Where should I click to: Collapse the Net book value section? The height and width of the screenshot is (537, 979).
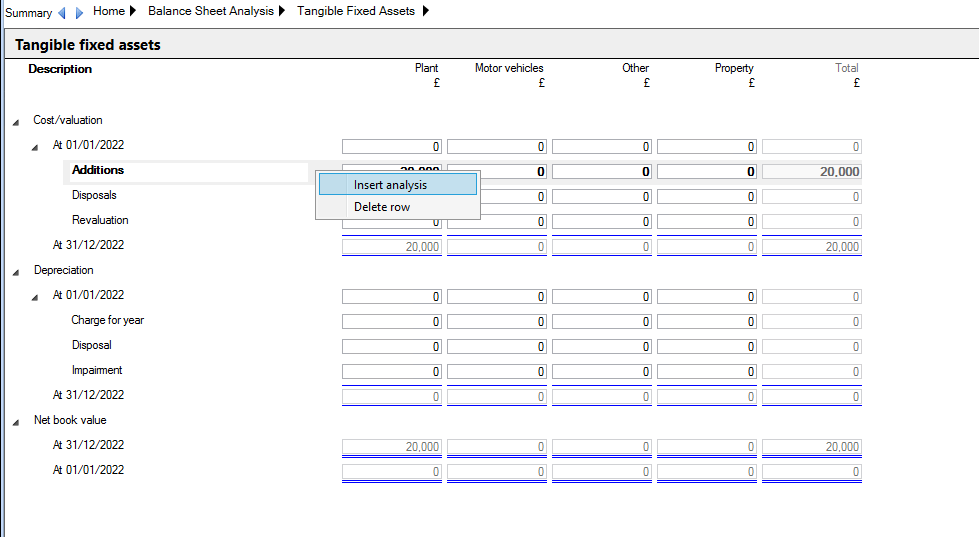coord(16,422)
